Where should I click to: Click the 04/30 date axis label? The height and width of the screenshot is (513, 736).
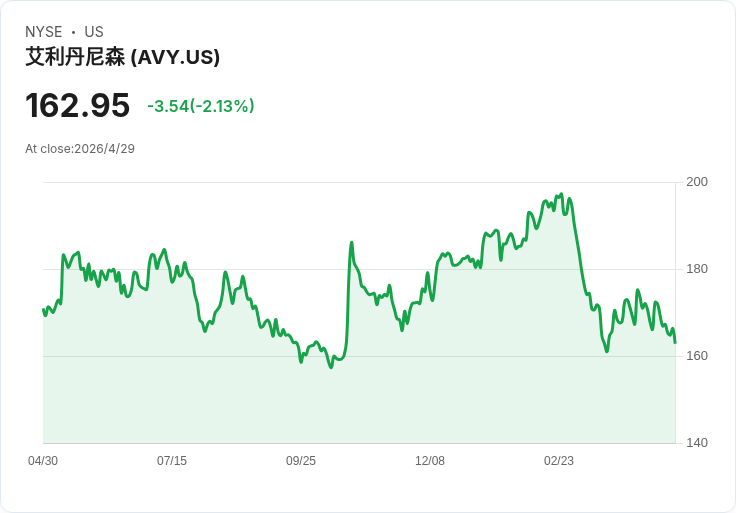pyautogui.click(x=43, y=461)
